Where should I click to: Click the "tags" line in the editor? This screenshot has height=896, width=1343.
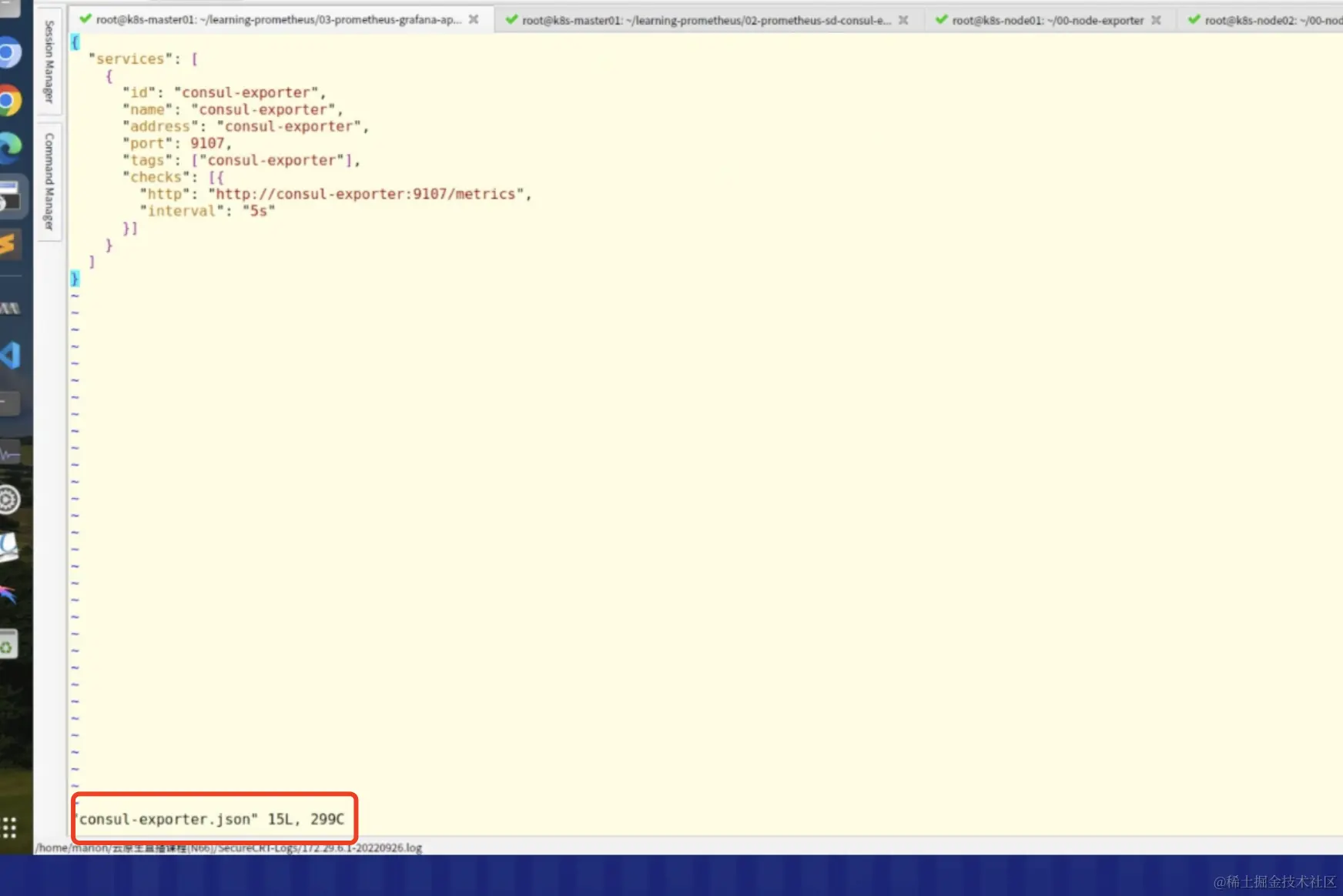click(x=242, y=160)
